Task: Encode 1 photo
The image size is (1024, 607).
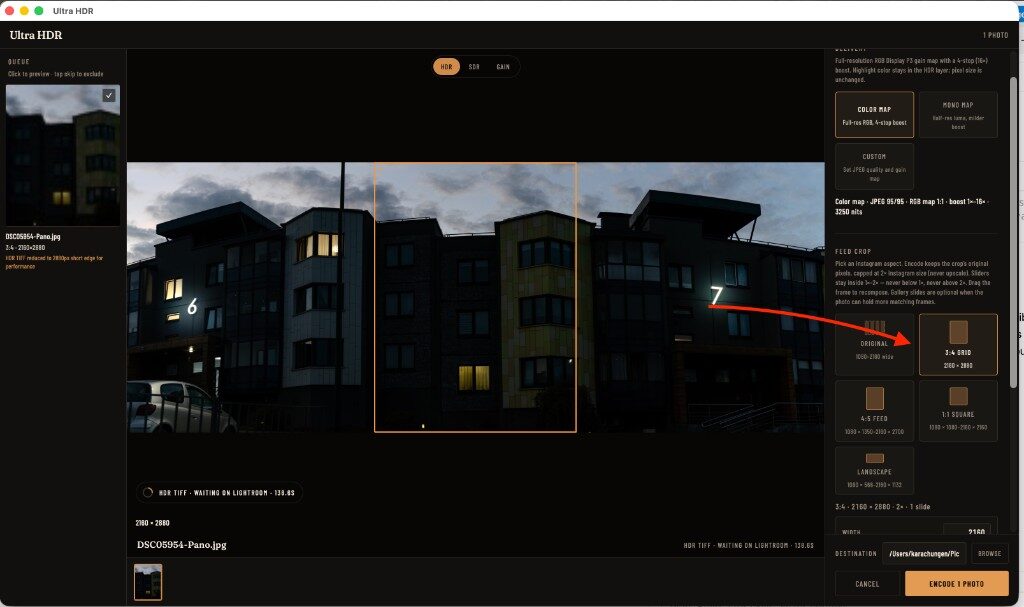Action: coord(957,583)
